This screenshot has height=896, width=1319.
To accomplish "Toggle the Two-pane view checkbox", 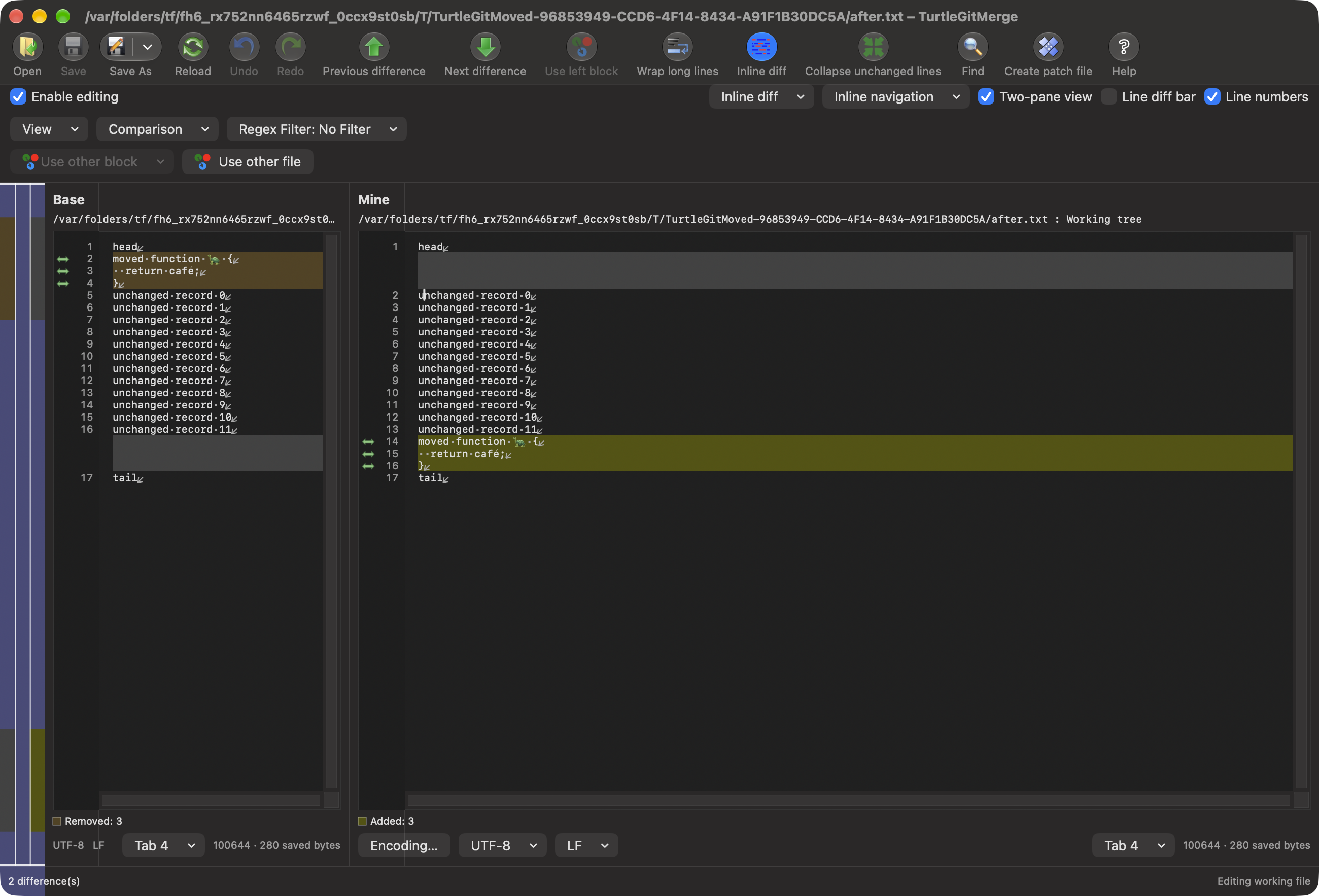I will [x=986, y=96].
